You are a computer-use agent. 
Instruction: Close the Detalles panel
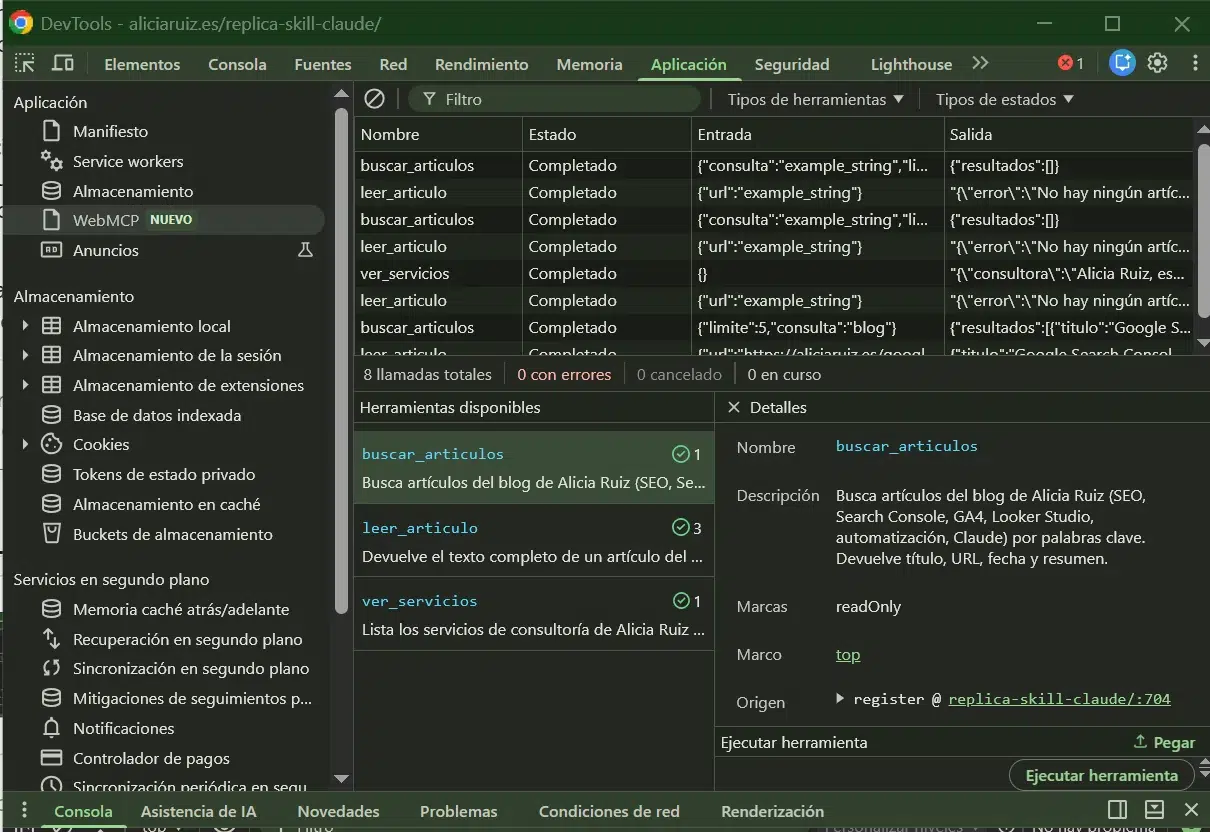[x=733, y=407]
